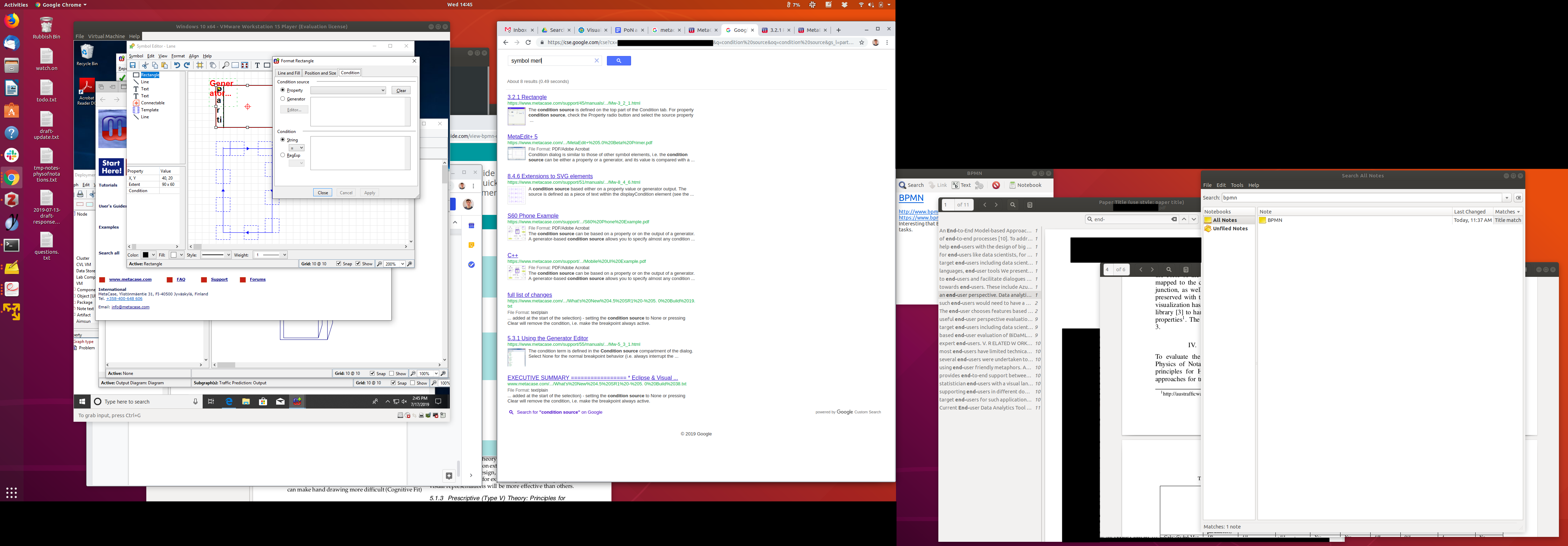Select the Text tool icon
This screenshot has width=1568, height=546.
pyautogui.click(x=257, y=65)
